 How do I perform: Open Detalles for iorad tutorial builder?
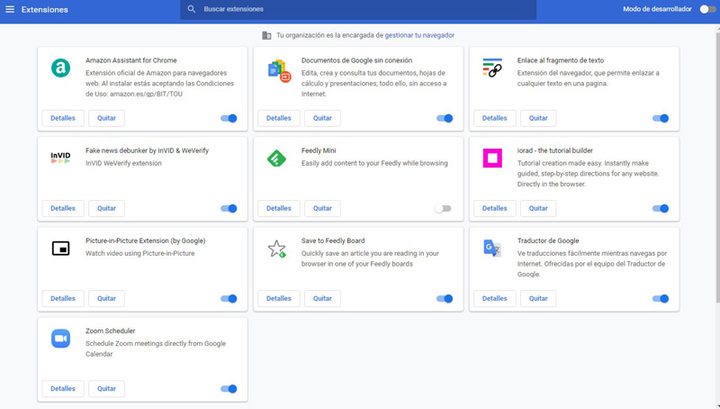click(x=495, y=208)
